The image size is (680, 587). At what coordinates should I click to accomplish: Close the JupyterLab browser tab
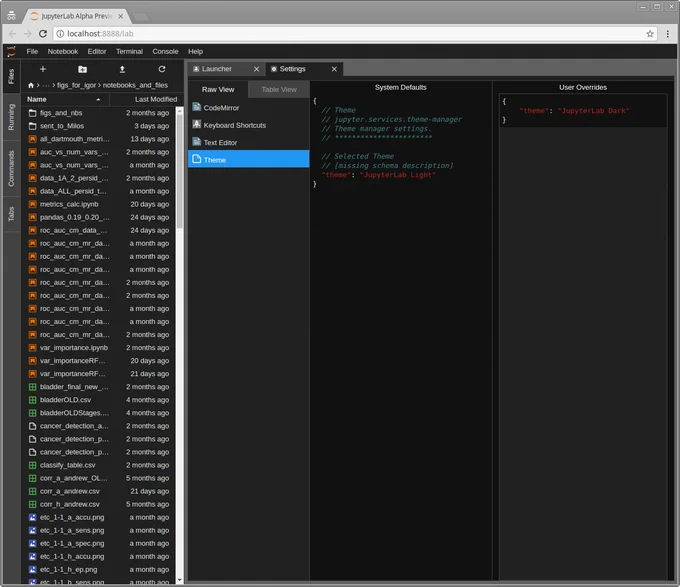pyautogui.click(x=121, y=16)
